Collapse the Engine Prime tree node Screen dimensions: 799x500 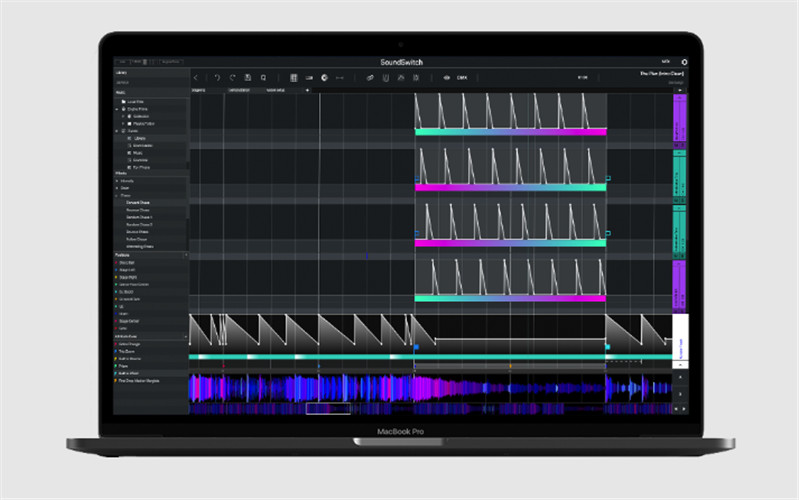tap(117, 109)
